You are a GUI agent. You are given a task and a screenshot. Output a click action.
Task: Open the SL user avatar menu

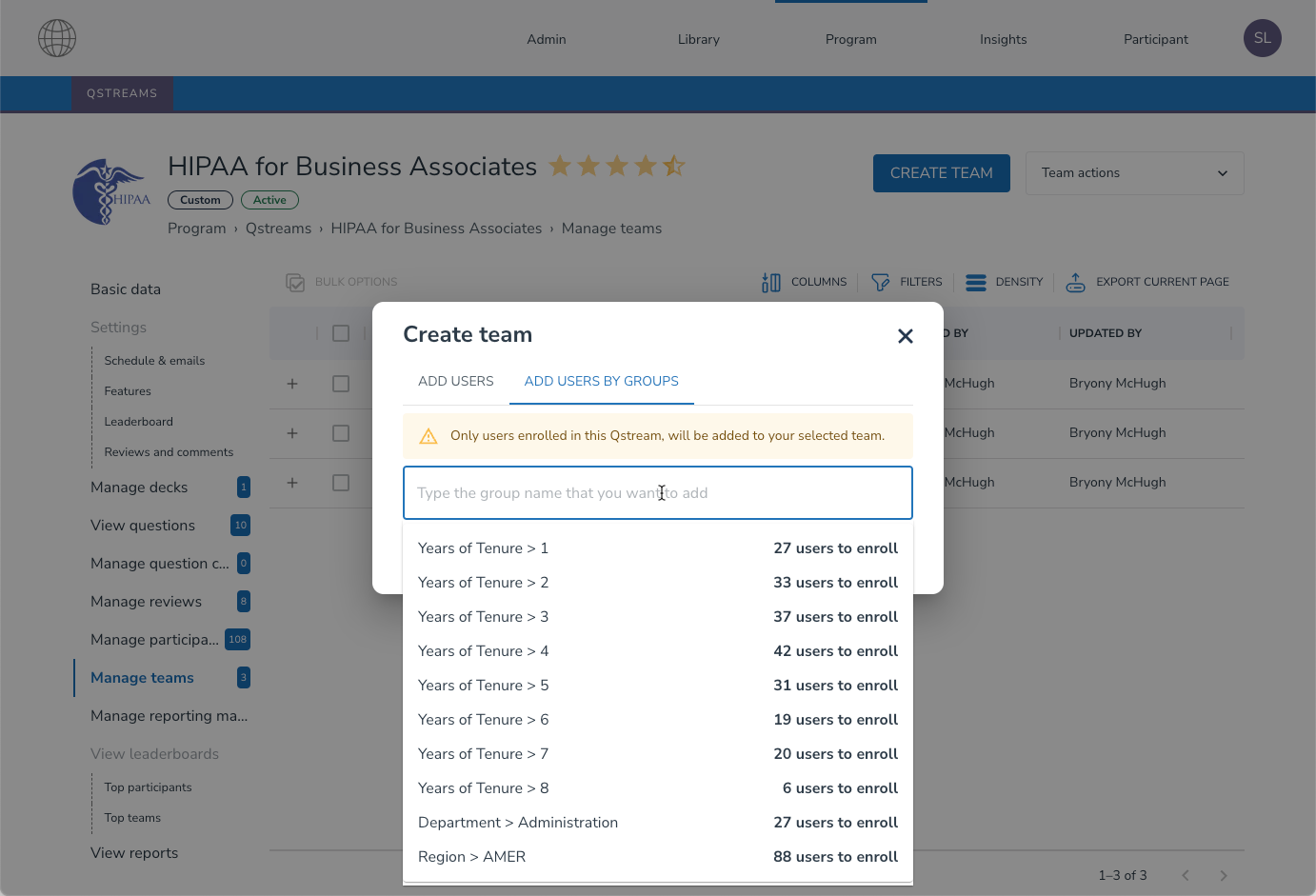(1262, 38)
